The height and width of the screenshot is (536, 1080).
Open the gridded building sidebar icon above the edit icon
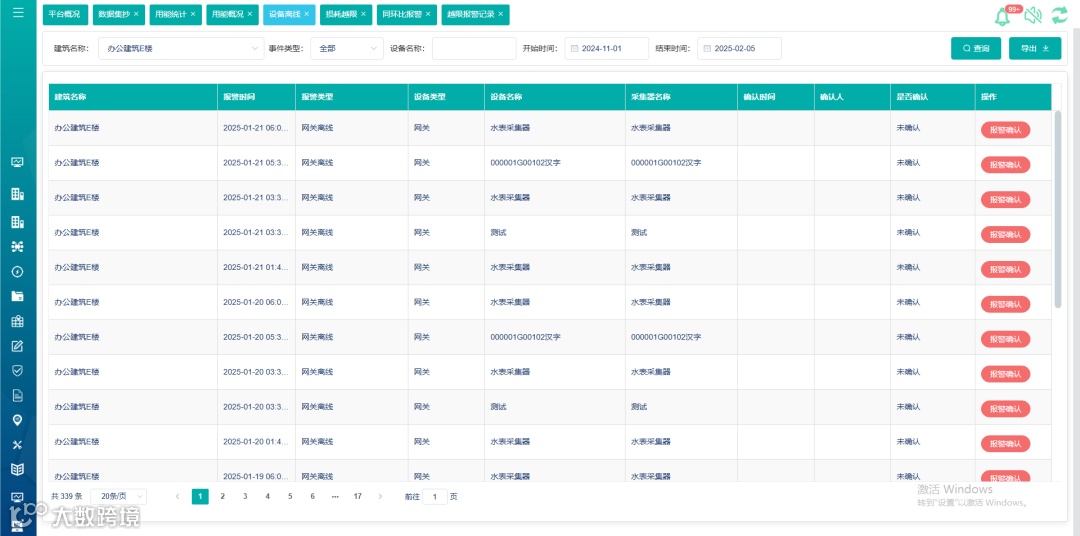click(18, 321)
